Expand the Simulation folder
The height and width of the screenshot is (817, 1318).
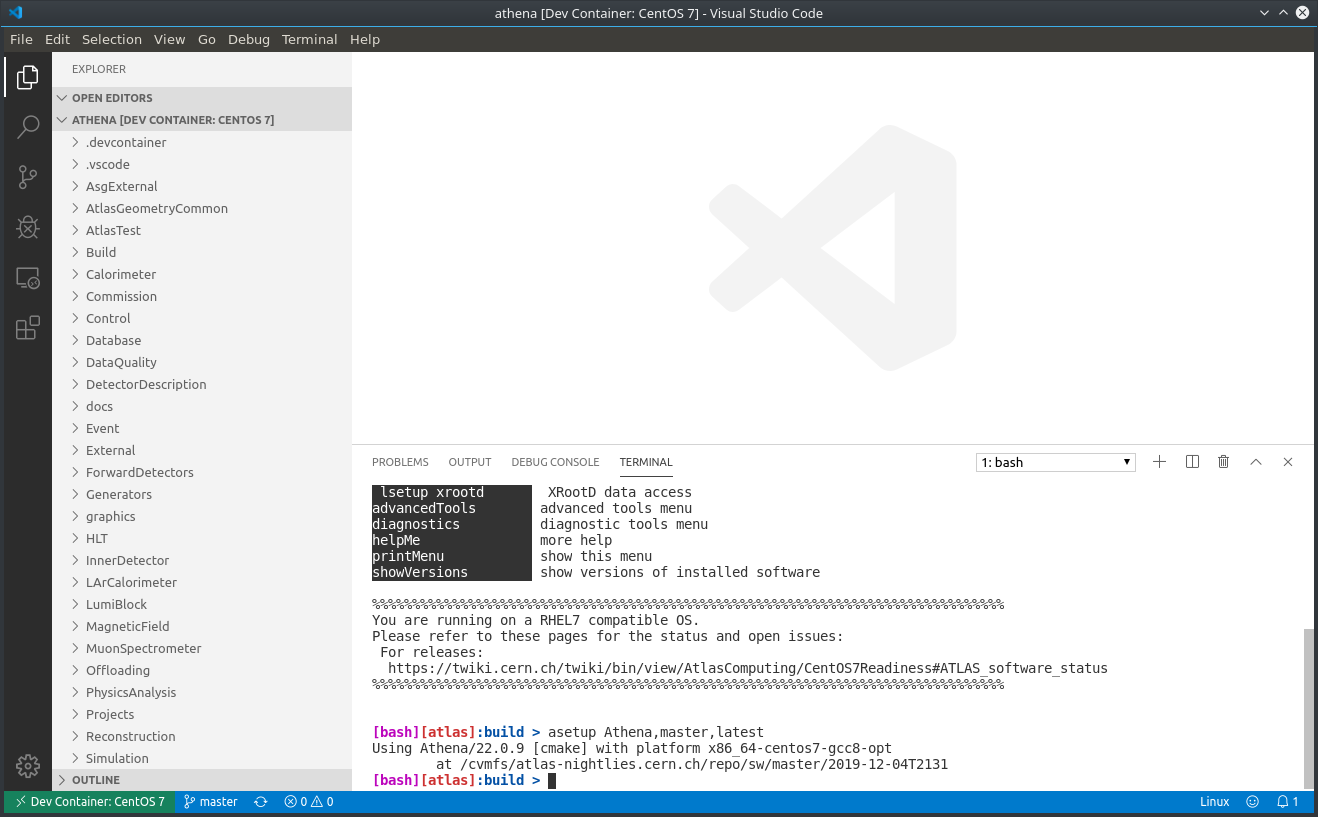(x=202, y=758)
